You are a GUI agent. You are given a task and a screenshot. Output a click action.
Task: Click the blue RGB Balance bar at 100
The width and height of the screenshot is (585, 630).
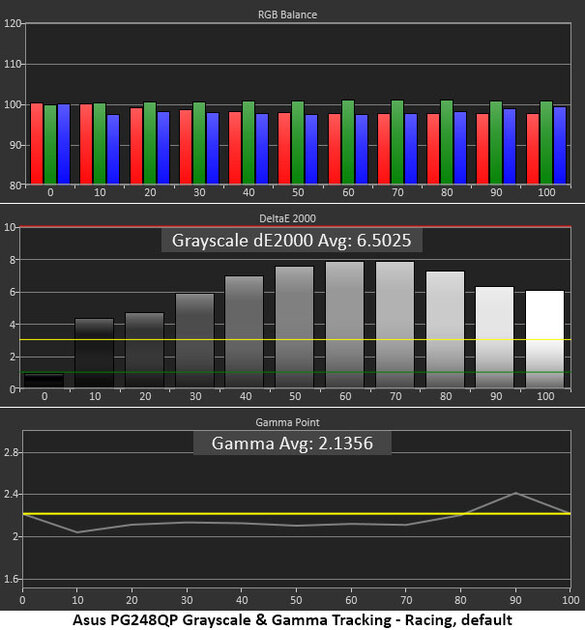coord(560,145)
